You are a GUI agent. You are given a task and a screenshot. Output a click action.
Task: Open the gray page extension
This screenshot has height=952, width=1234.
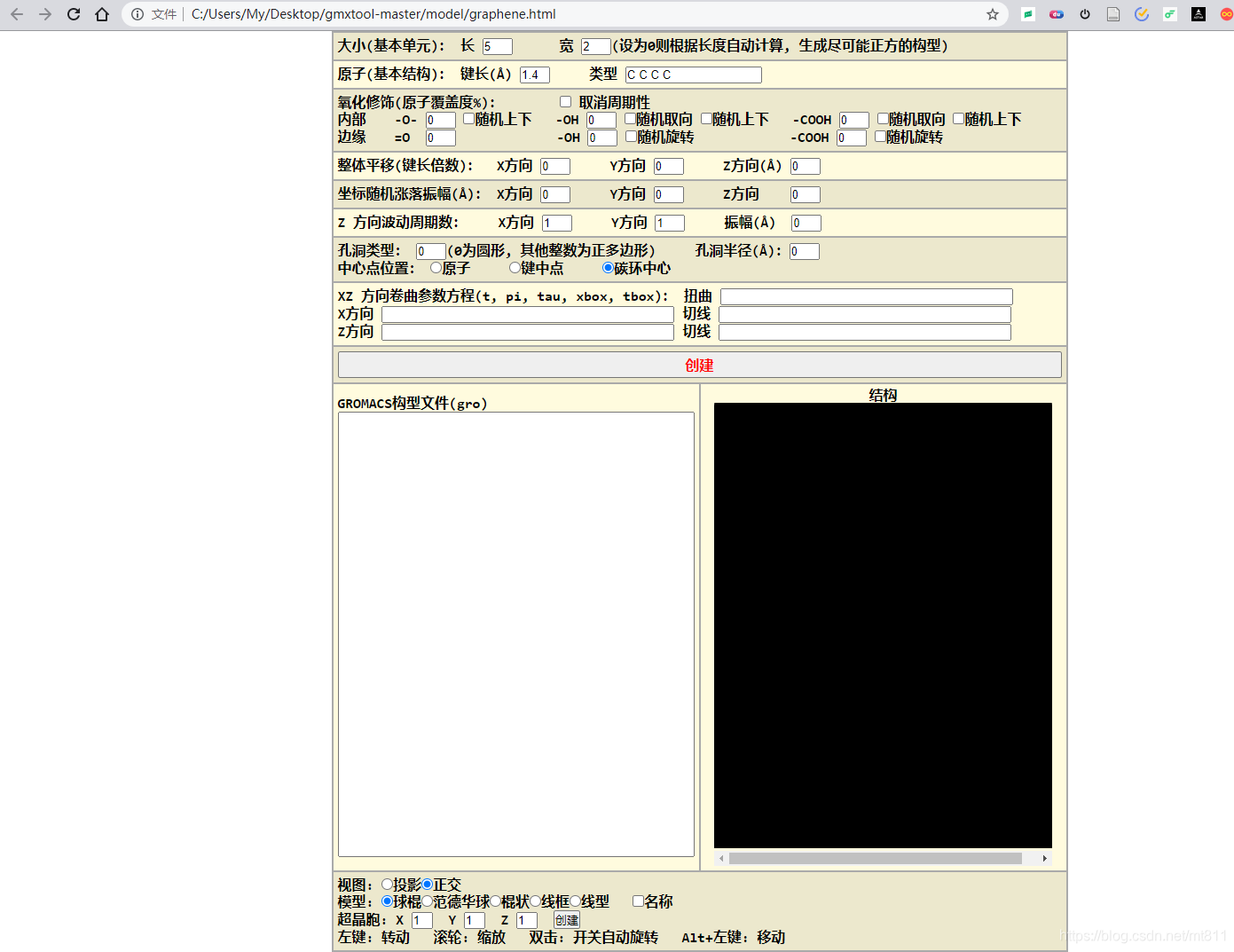[x=1113, y=14]
